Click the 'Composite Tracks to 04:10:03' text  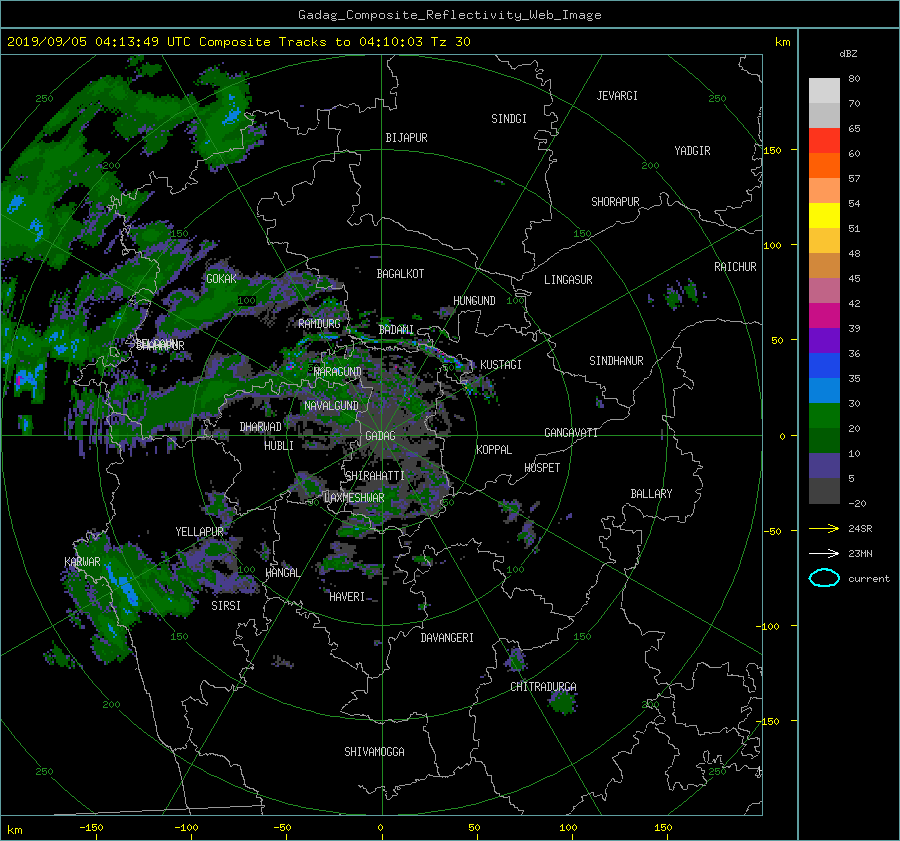click(x=311, y=42)
